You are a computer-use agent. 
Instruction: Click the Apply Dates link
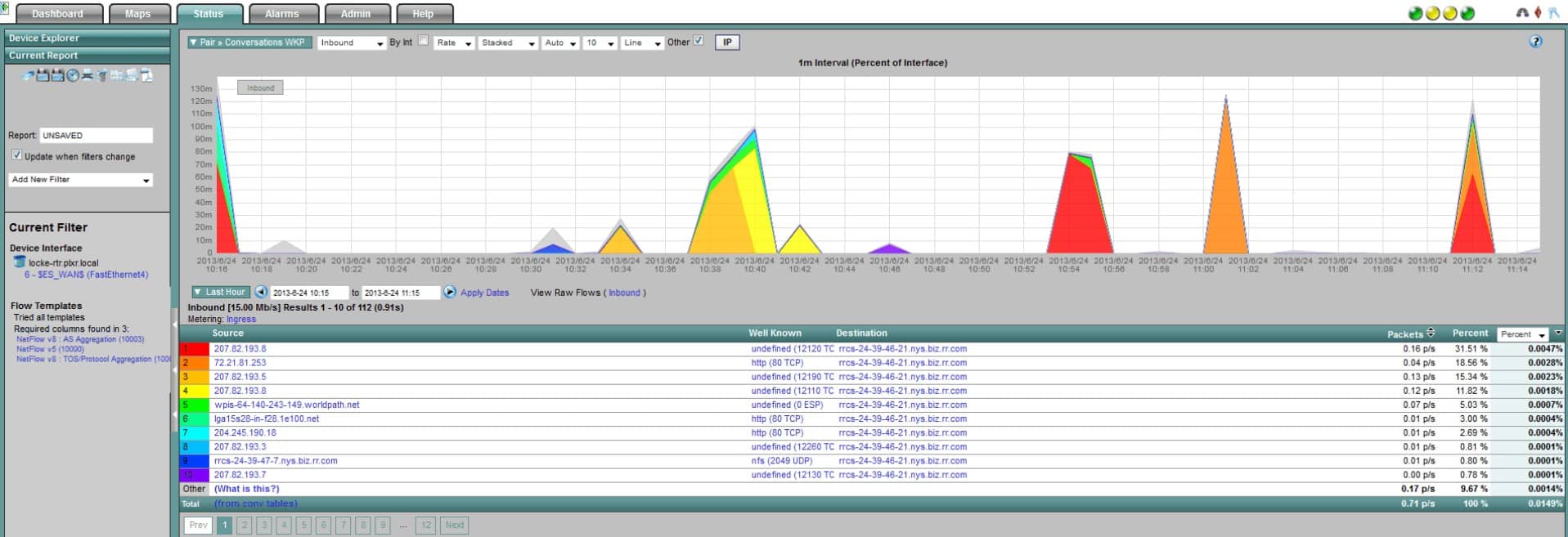point(484,293)
